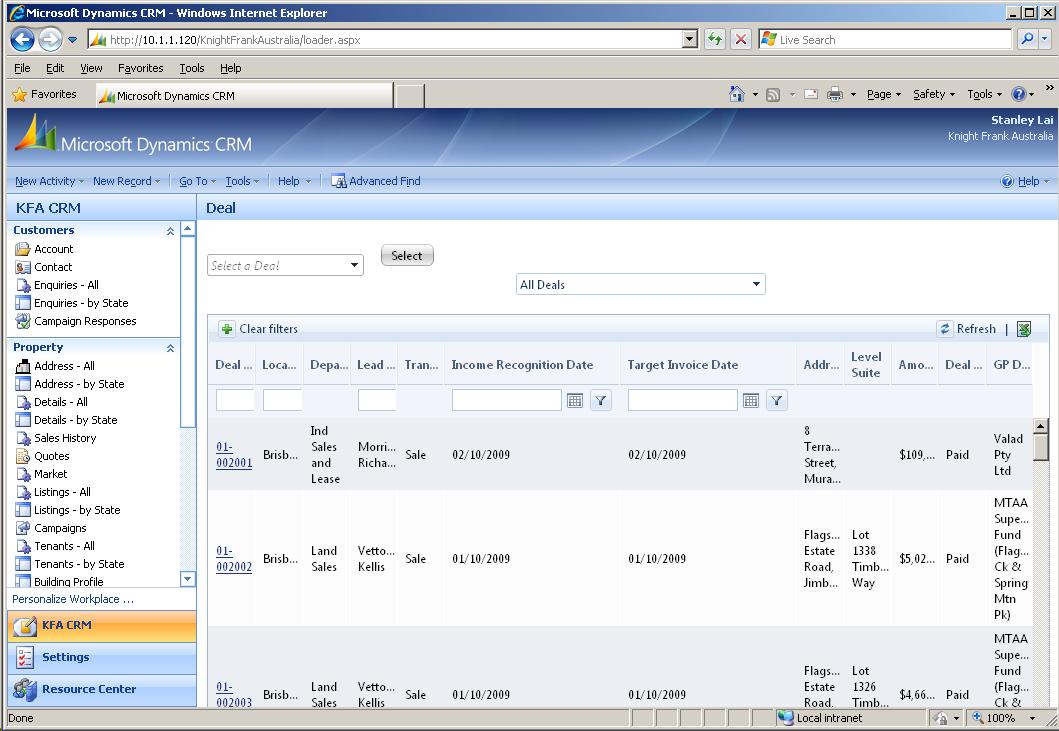Open the Help menu in menu bar
This screenshot has width=1059, height=731.
(x=230, y=68)
